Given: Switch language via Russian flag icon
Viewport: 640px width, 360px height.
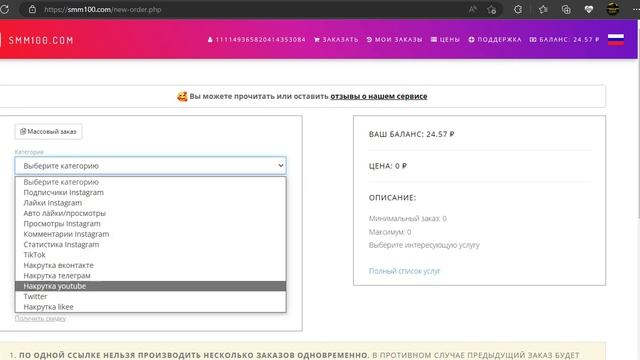Looking at the screenshot, I should coord(616,40).
